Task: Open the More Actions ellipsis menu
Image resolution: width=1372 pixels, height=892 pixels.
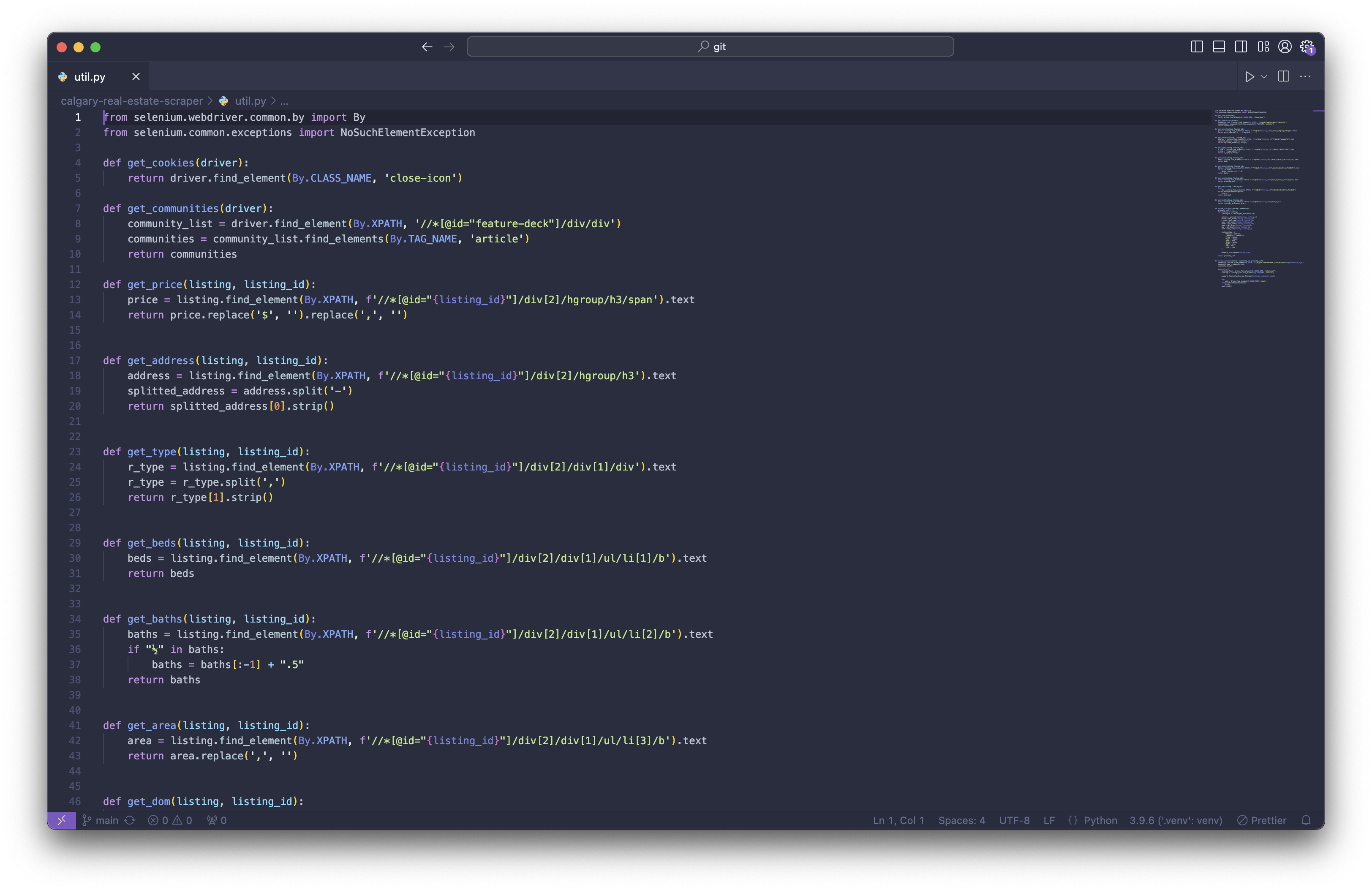Action: 1306,76
